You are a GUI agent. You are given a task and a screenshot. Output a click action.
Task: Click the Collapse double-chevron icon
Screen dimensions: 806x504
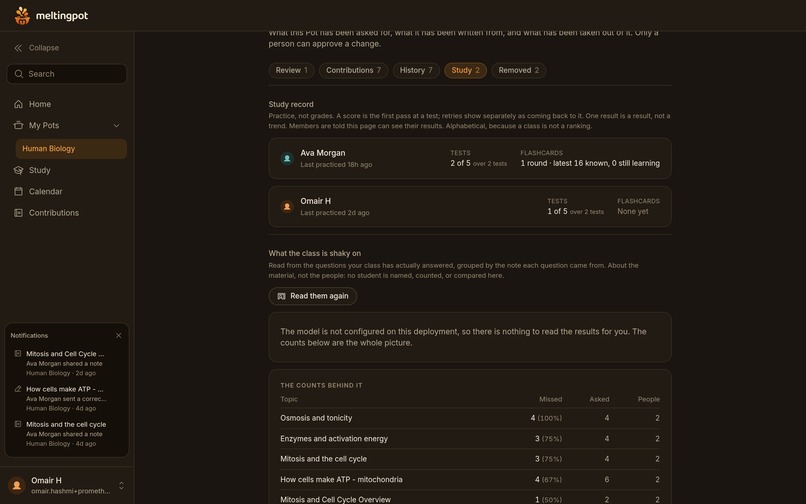click(18, 48)
